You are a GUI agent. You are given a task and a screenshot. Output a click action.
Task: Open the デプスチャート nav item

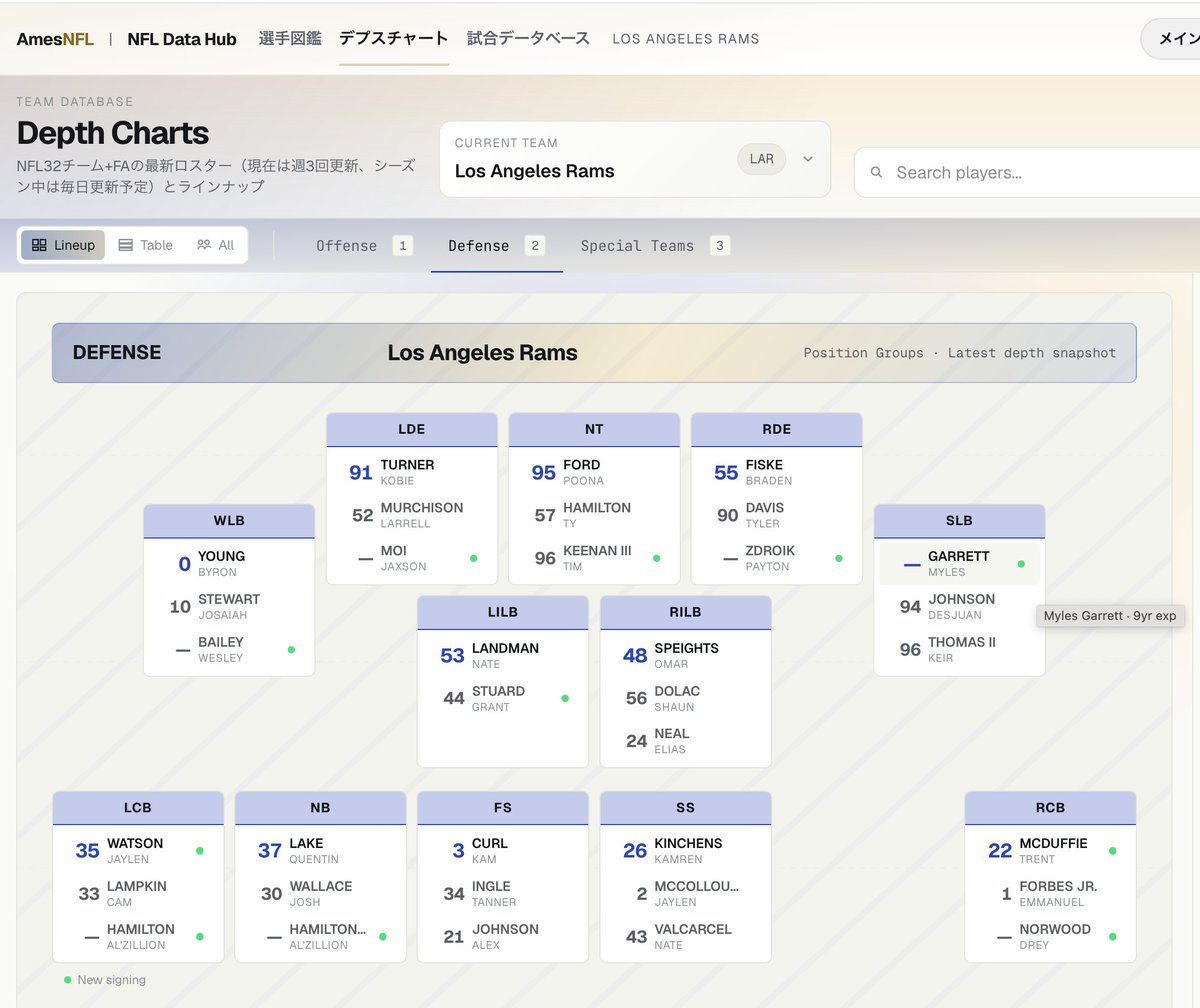[x=394, y=39]
